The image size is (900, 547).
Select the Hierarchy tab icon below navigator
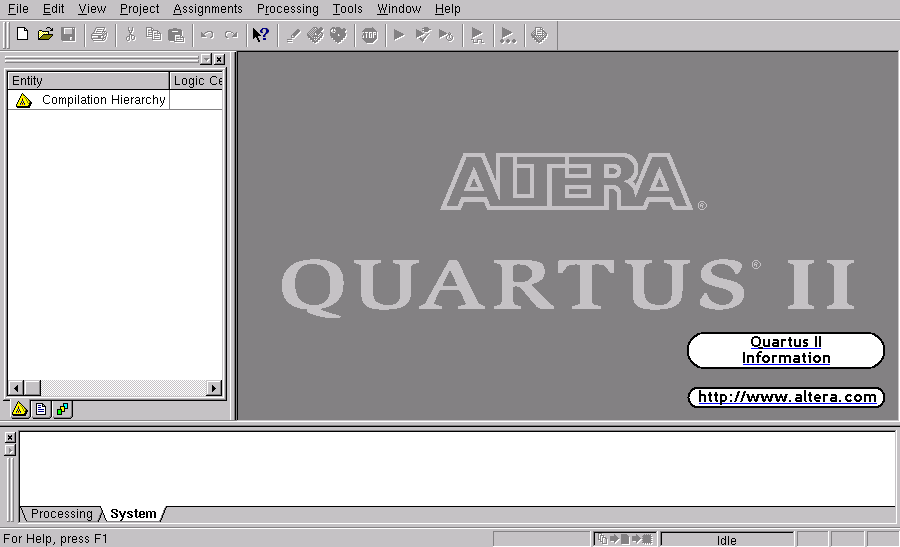20,409
